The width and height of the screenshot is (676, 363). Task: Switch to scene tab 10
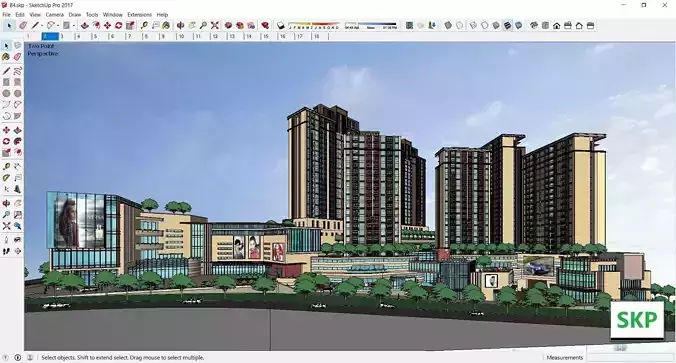[185, 36]
